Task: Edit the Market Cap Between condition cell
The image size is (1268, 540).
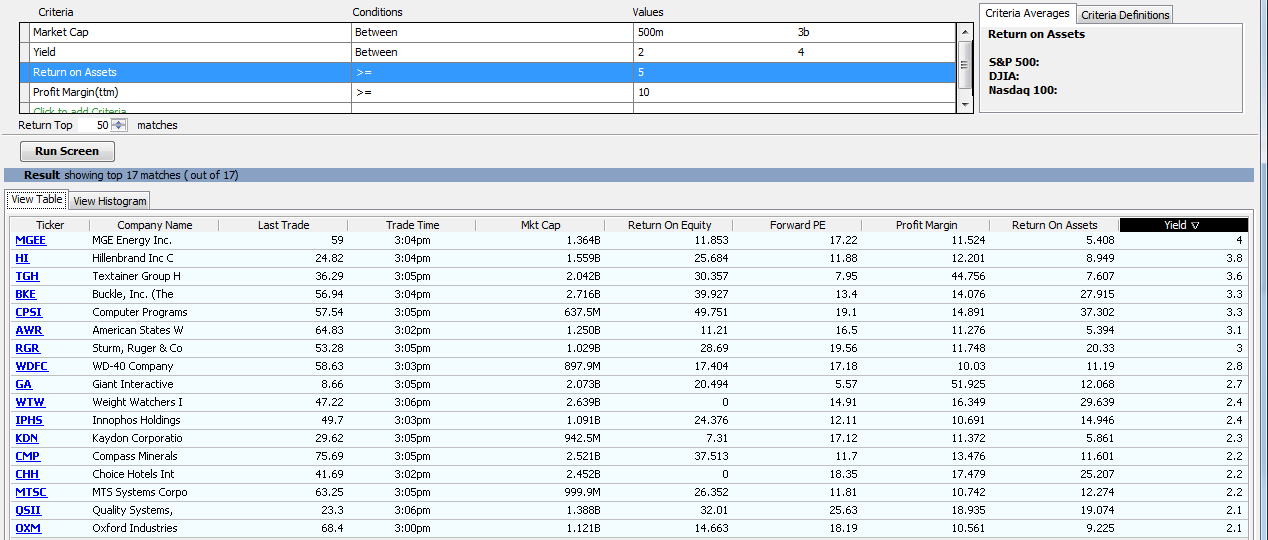Action: pyautogui.click(x=492, y=32)
